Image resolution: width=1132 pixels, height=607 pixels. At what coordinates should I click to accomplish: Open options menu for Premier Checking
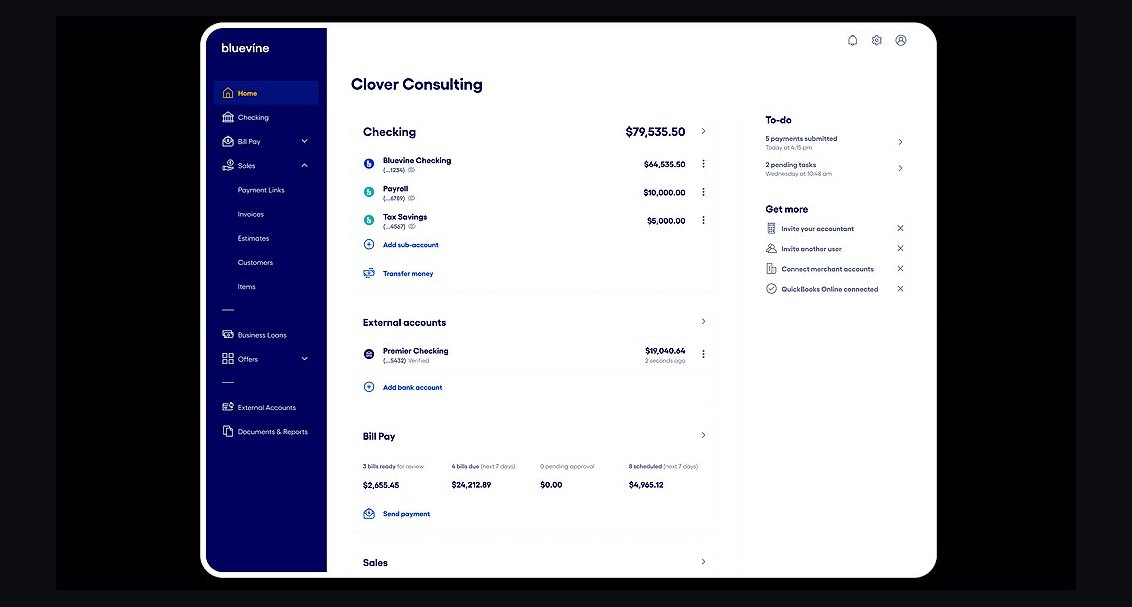point(703,354)
